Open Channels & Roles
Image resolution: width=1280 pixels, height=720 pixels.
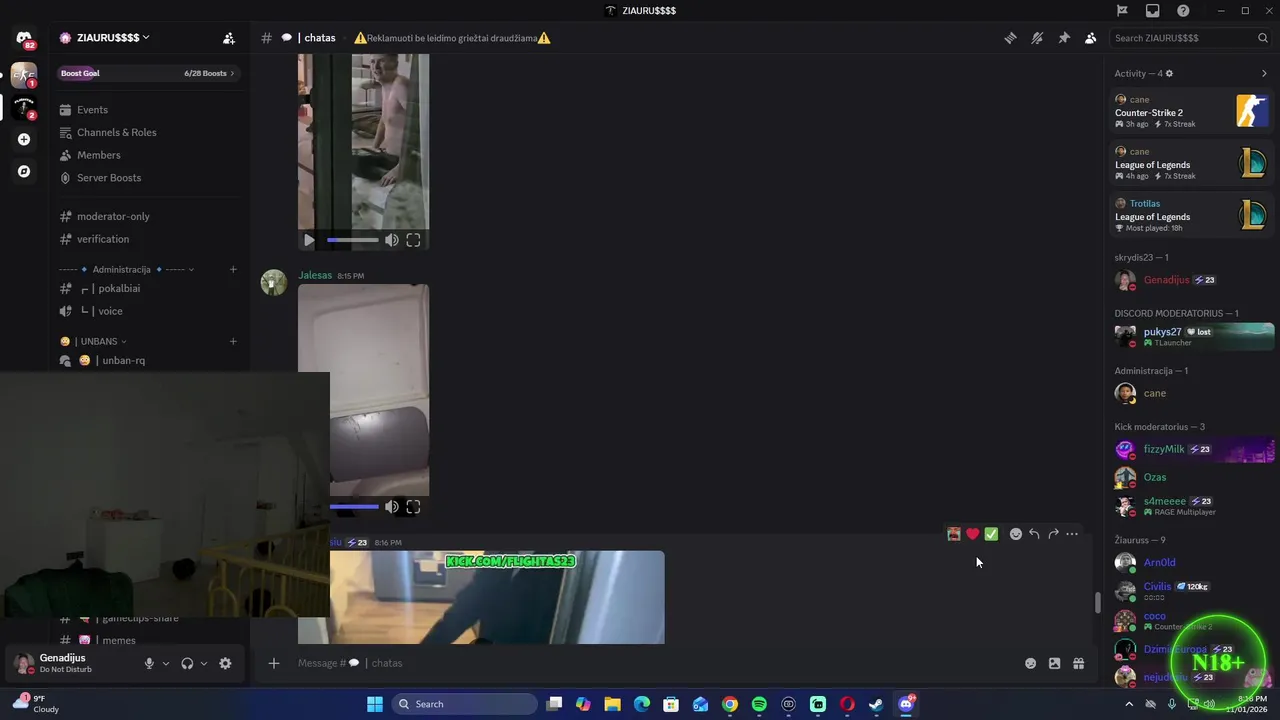click(147, 132)
